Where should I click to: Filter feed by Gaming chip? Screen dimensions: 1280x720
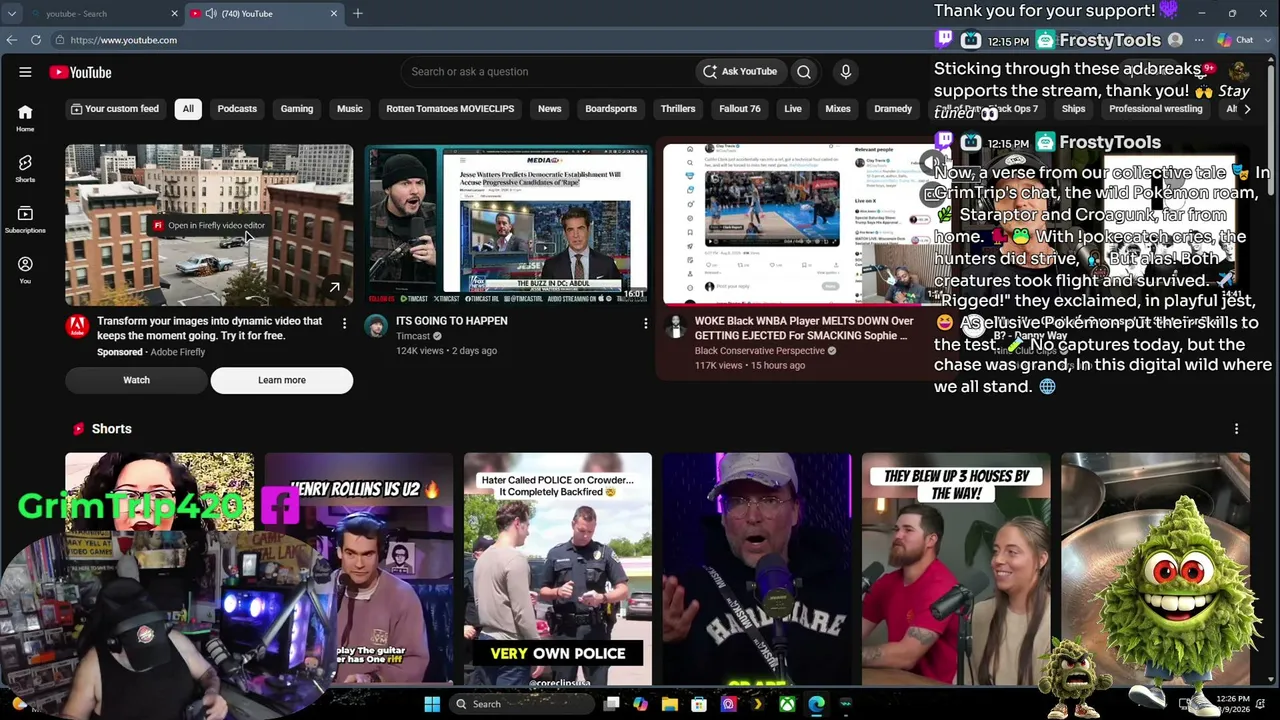coord(296,109)
